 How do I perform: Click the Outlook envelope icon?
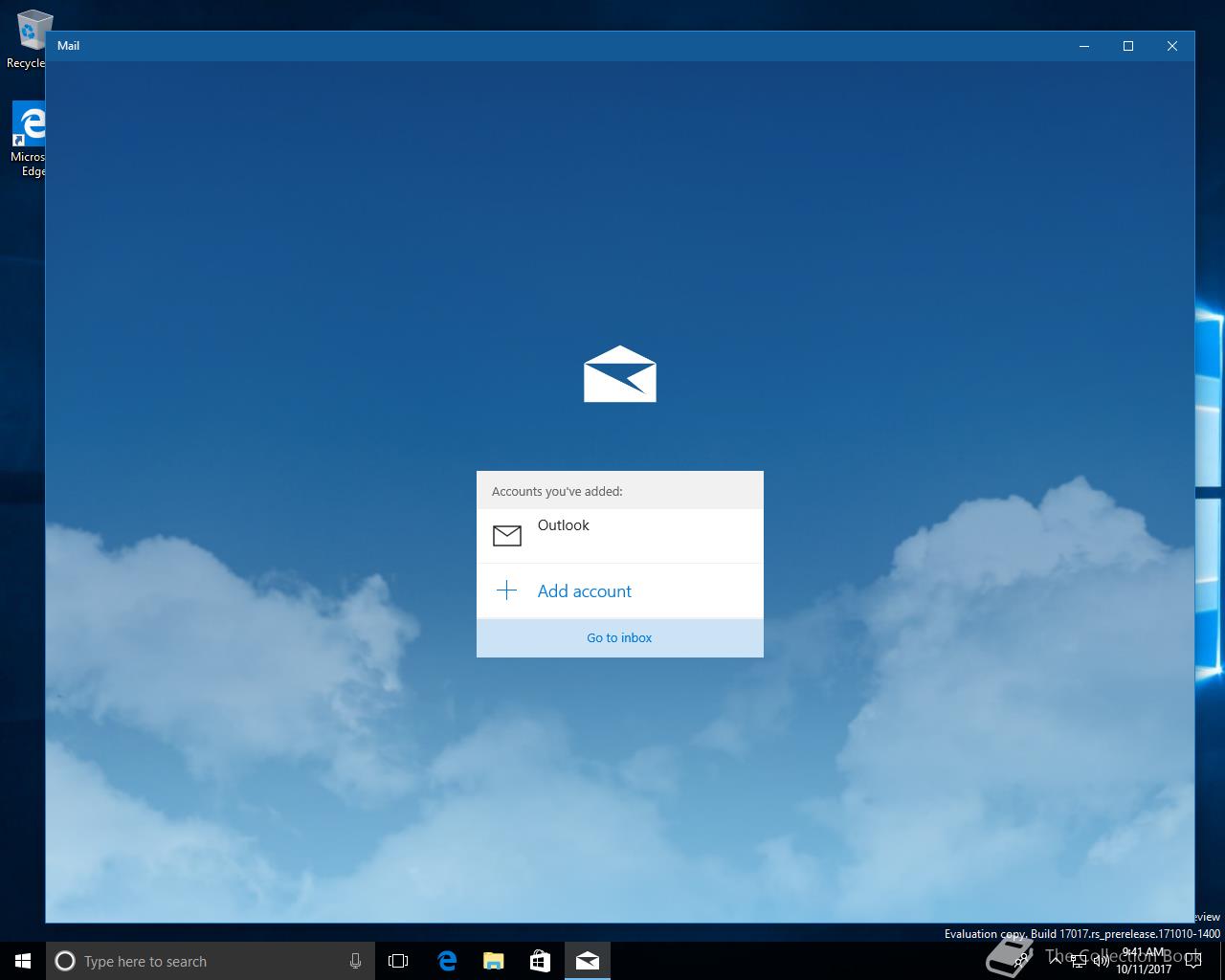point(507,535)
